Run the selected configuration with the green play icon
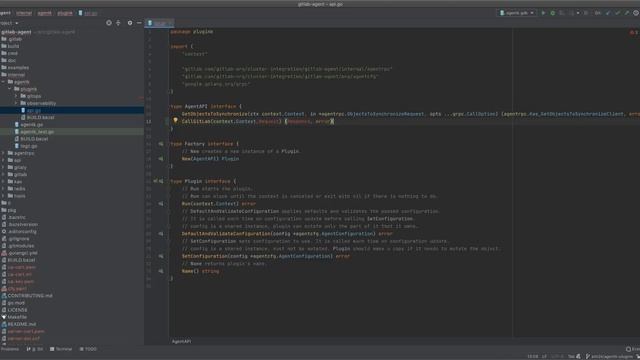The width and height of the screenshot is (640, 360). coord(543,13)
